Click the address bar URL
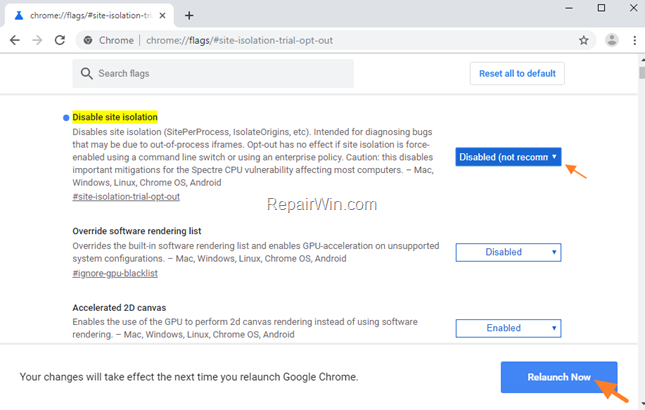This screenshot has height=410, width=645. point(239,40)
